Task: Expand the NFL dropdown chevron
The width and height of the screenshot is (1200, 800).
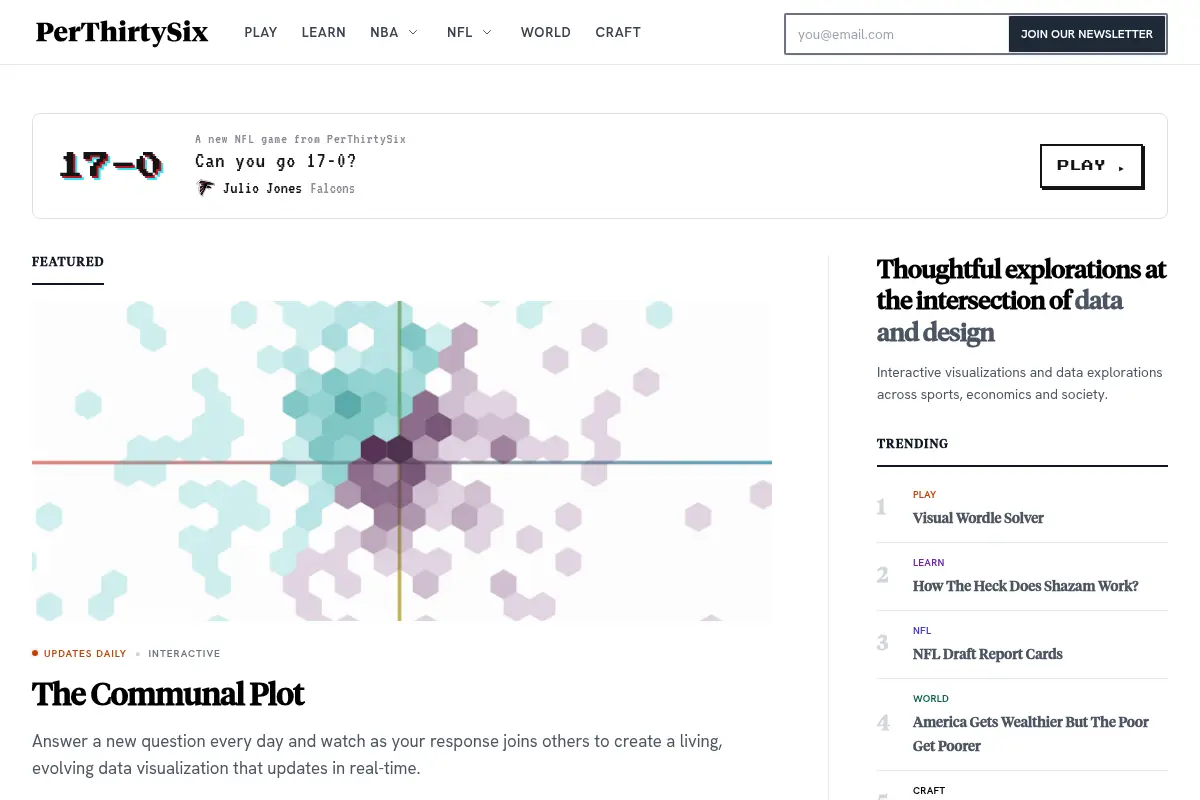Action: point(487,32)
